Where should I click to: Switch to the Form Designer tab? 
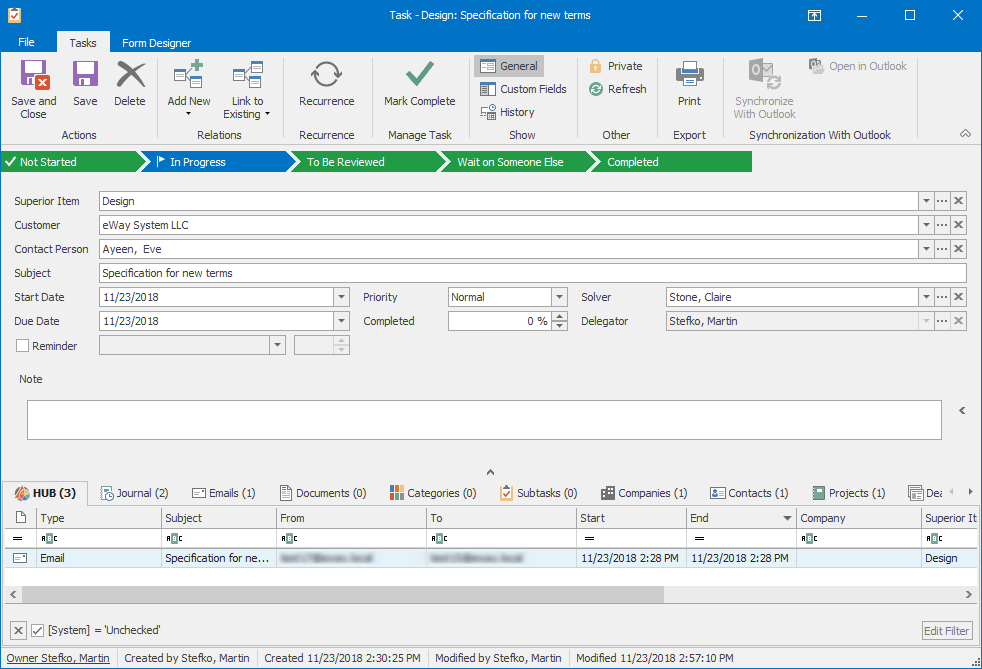pyautogui.click(x=156, y=42)
